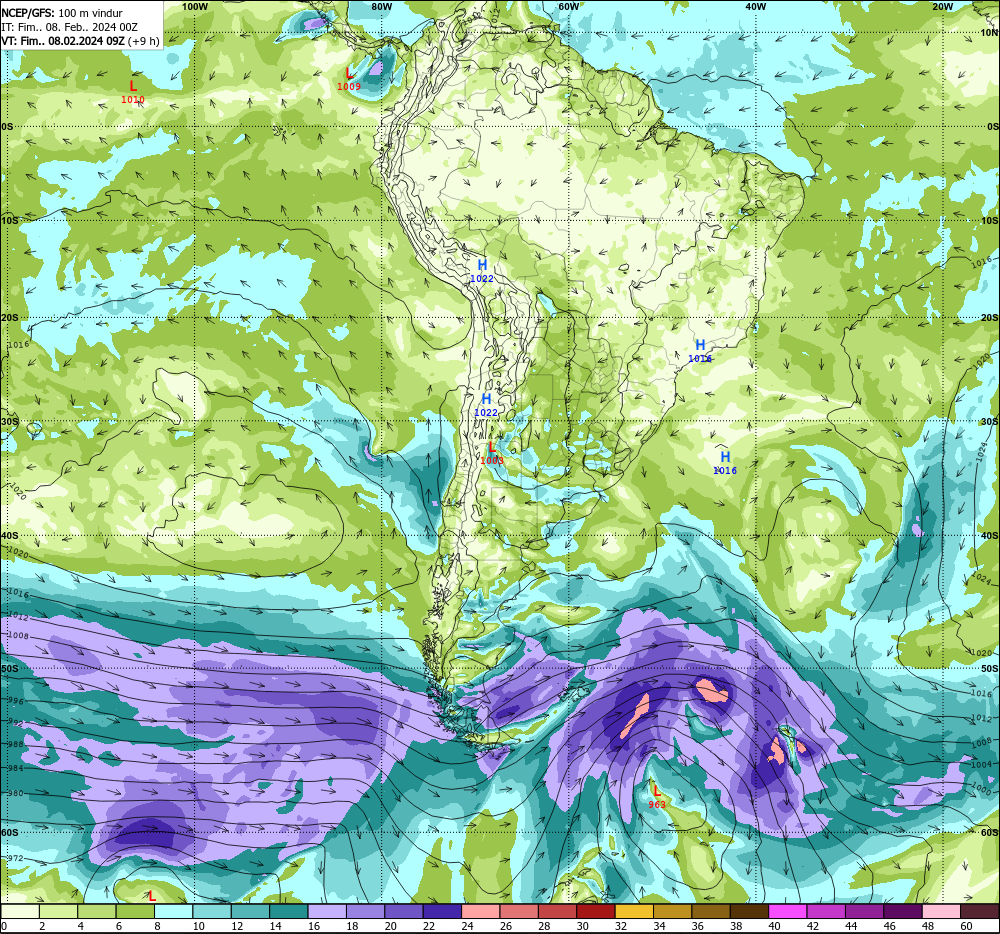
Task: Click the pale yellow 0–2 legend swatch
Action: tap(20, 911)
